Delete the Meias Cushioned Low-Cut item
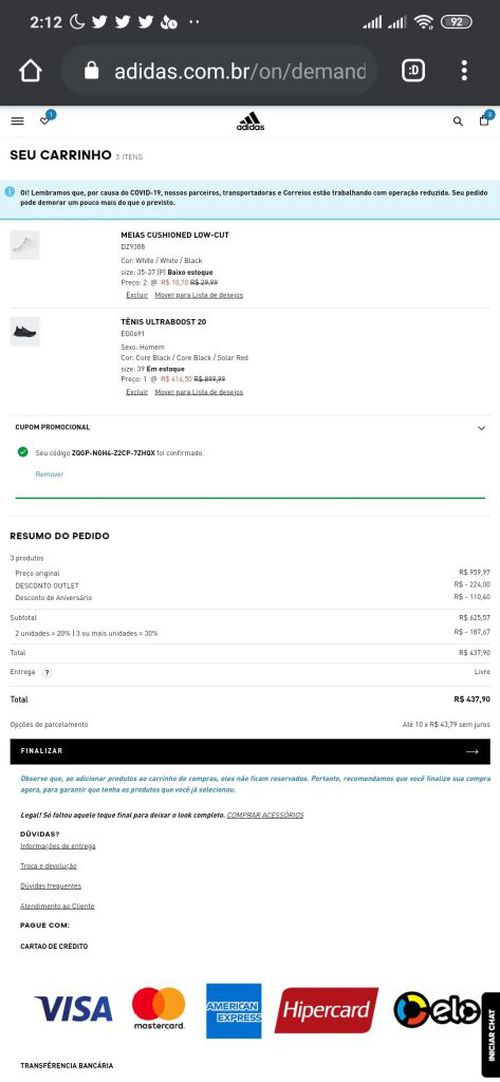 pyautogui.click(x=137, y=295)
